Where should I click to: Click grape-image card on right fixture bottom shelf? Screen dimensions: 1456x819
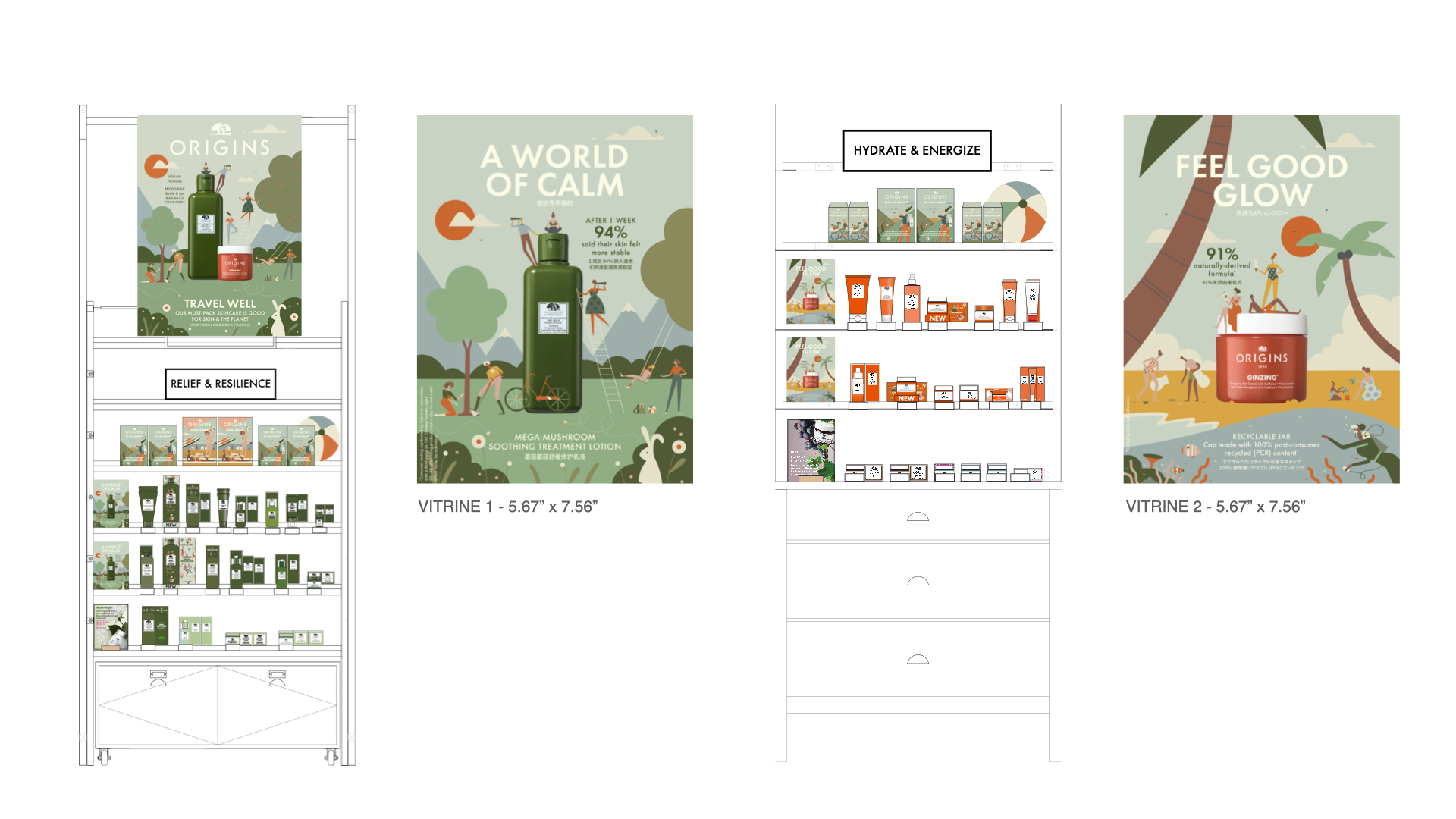[x=811, y=450]
